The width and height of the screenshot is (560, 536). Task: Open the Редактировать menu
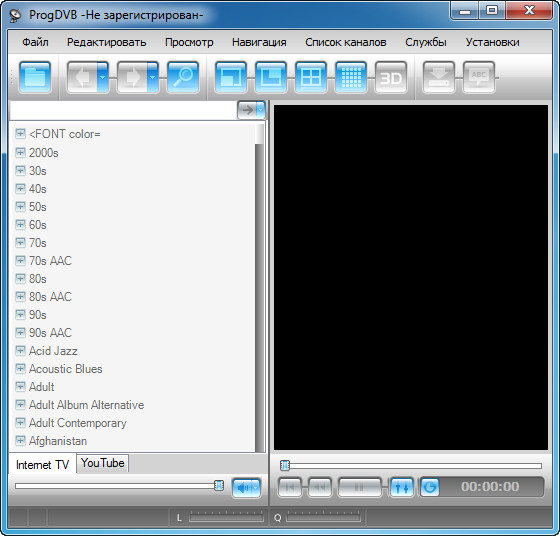[107, 42]
